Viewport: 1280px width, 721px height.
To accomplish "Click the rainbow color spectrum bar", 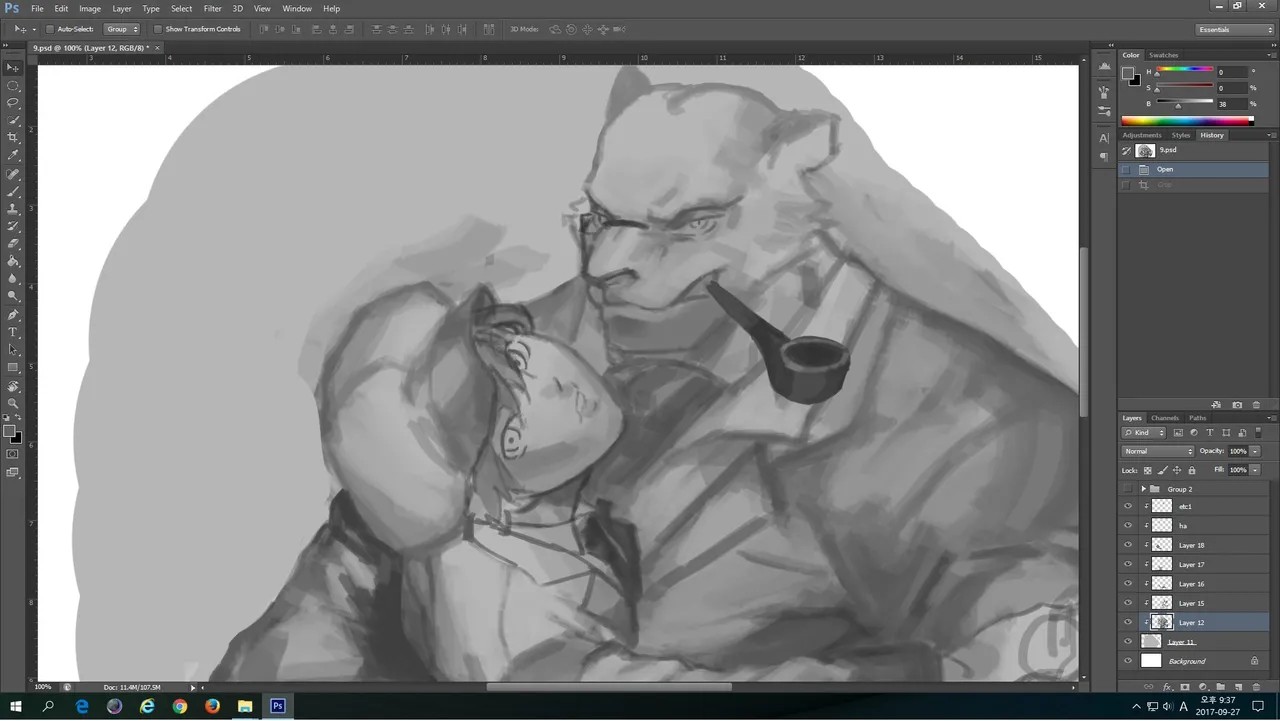I will pos(1187,121).
